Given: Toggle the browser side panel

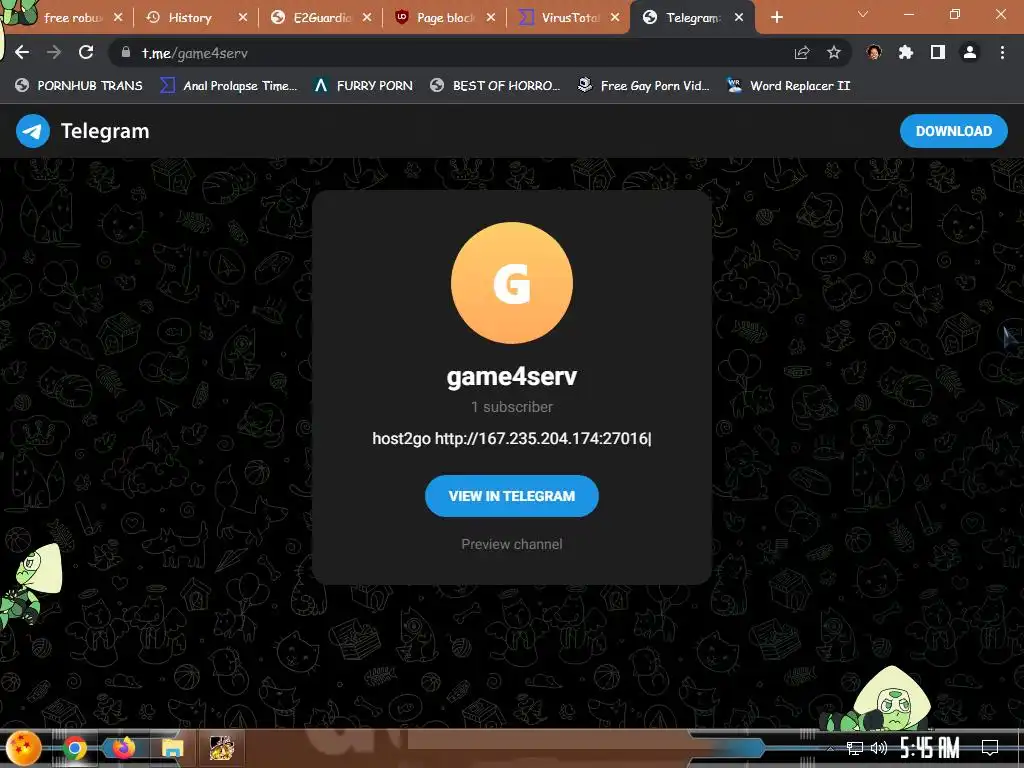Looking at the screenshot, I should pos(938,52).
